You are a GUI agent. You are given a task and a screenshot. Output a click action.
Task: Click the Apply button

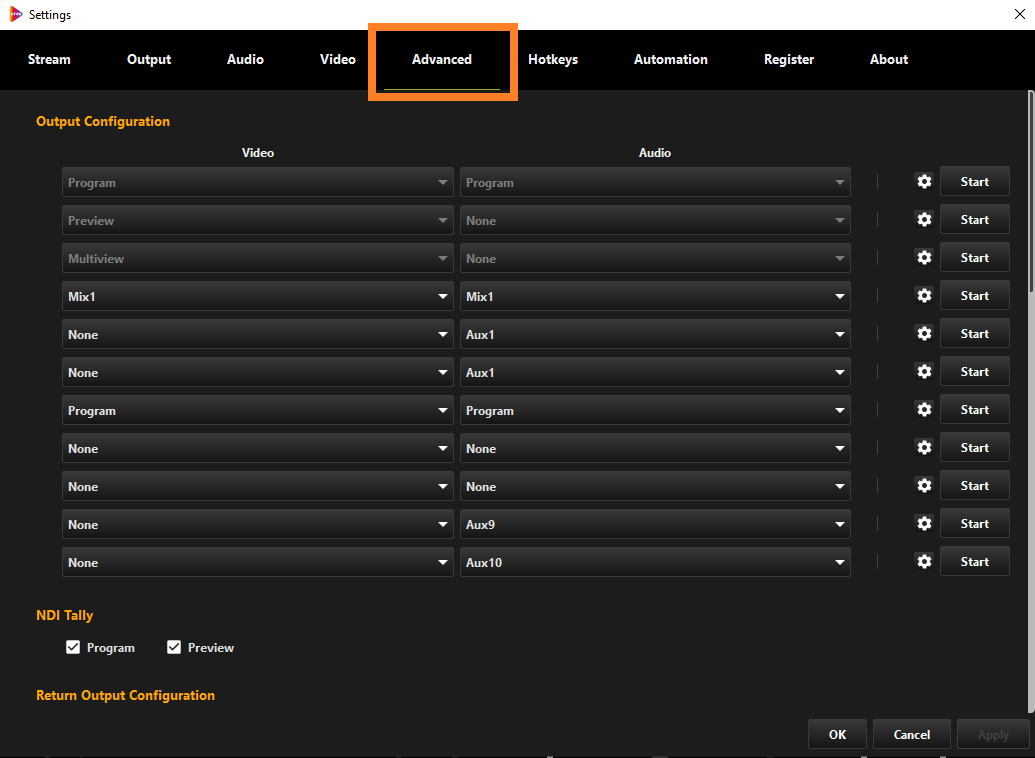pos(993,734)
